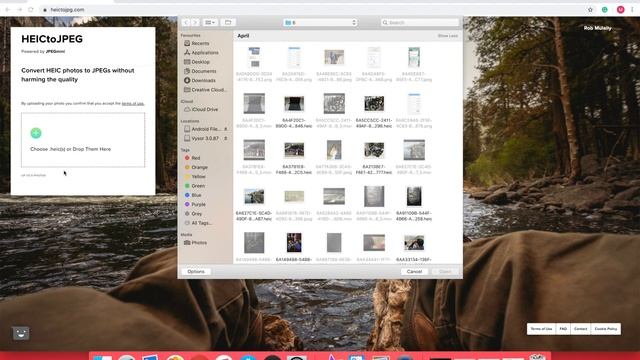Screen dimensions: 640x360
Task: Go back in the file dialog toolbar
Action: coord(186,22)
